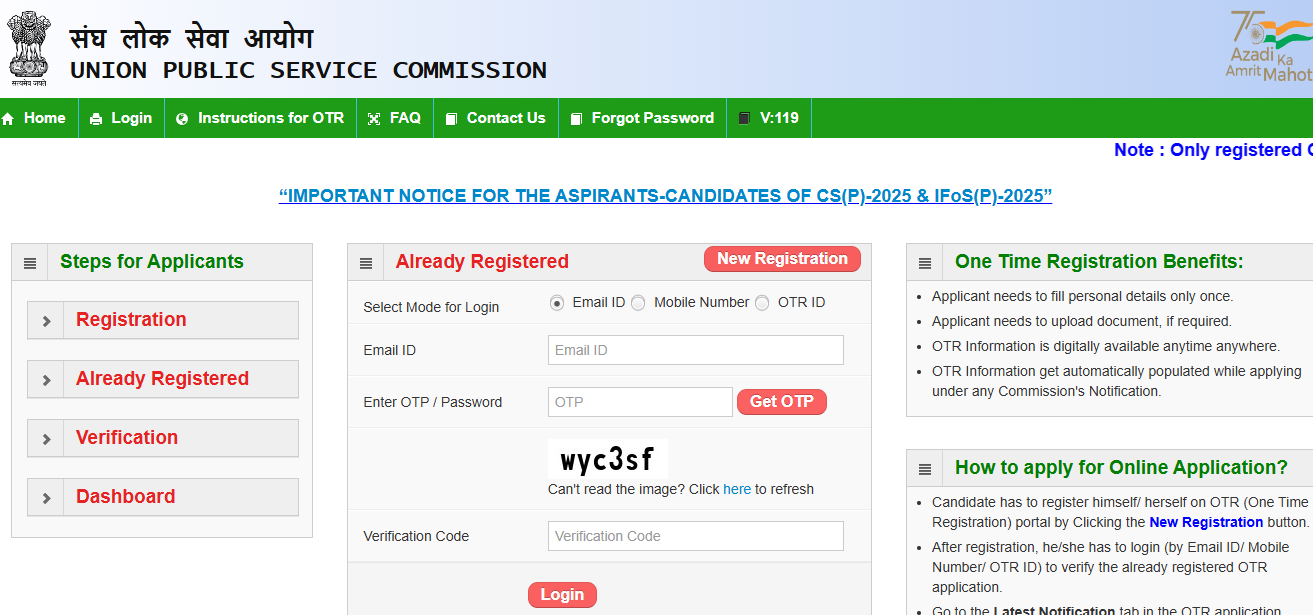1313x615 pixels.
Task: Click the Contact Us phone icon
Action: click(450, 118)
